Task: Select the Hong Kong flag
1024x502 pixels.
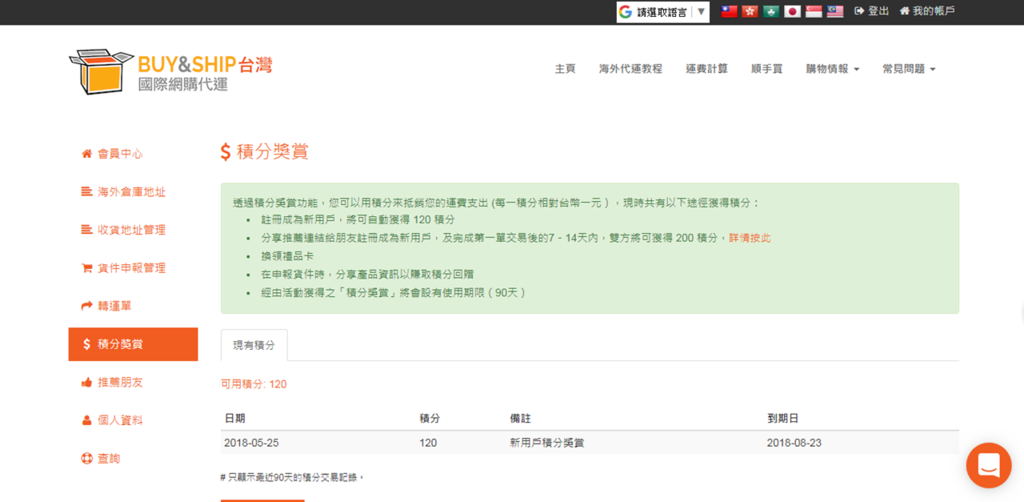Action: [x=750, y=12]
